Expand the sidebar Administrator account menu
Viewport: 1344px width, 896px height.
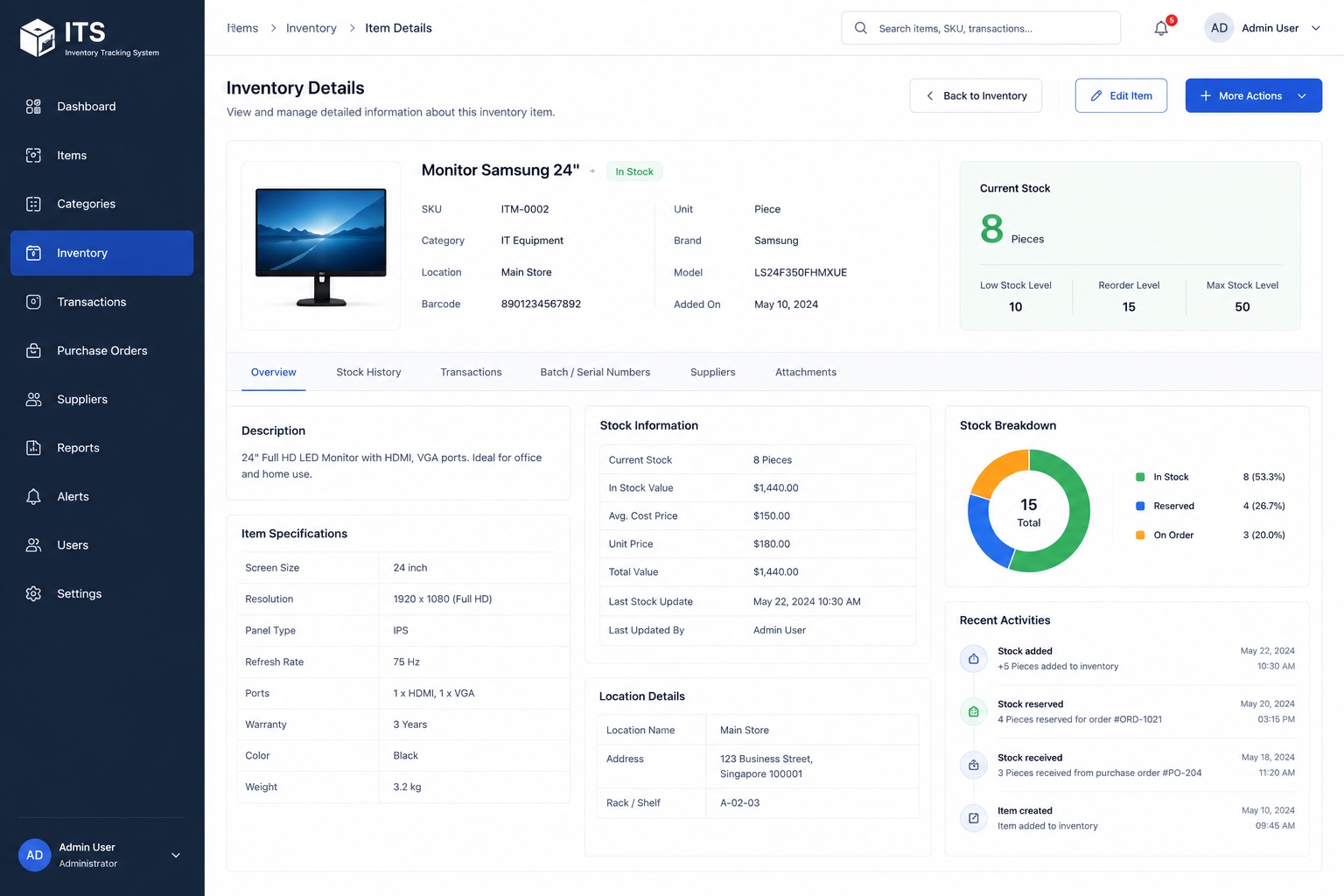(176, 855)
